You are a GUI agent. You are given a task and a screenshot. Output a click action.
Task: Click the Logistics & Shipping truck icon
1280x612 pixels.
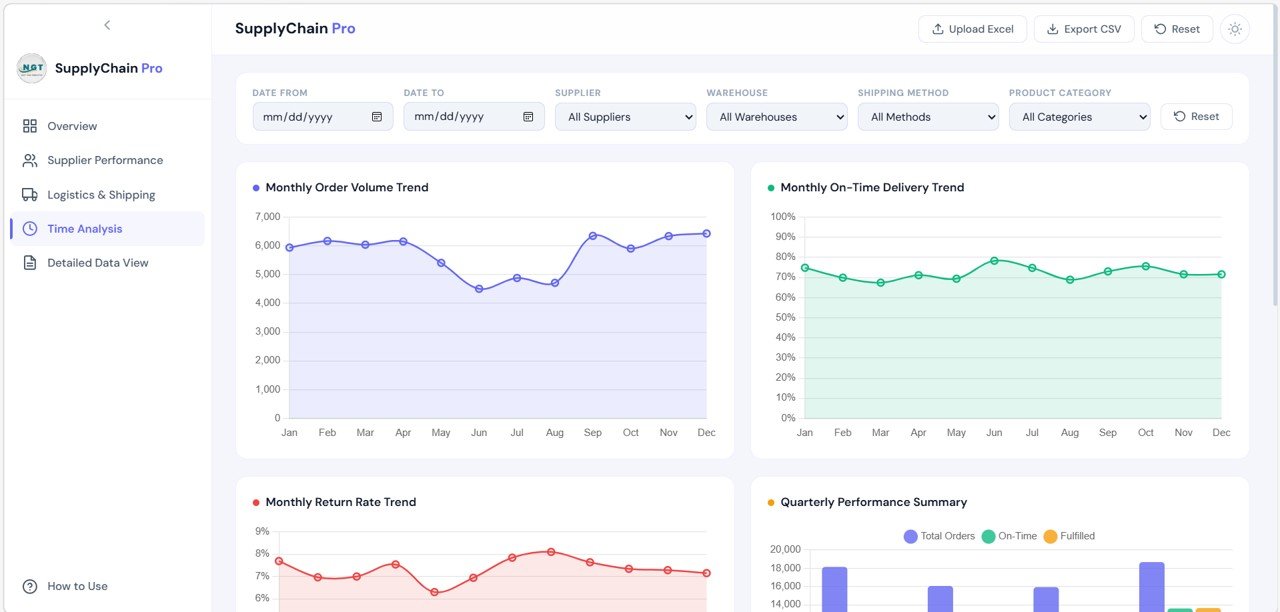click(x=30, y=195)
